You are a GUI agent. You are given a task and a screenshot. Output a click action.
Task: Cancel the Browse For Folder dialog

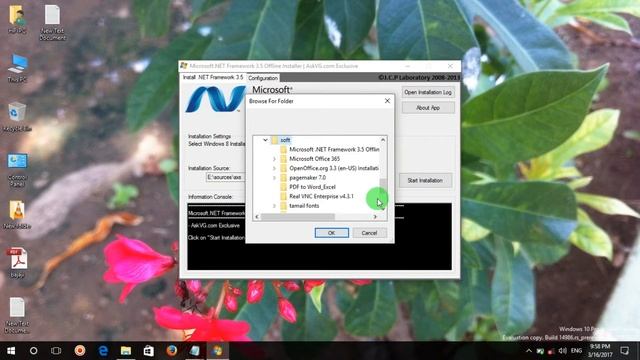[369, 233]
